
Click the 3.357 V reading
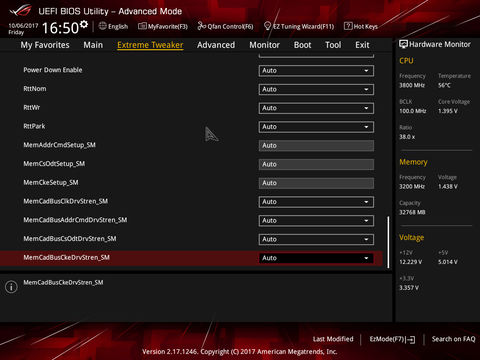tap(409, 288)
